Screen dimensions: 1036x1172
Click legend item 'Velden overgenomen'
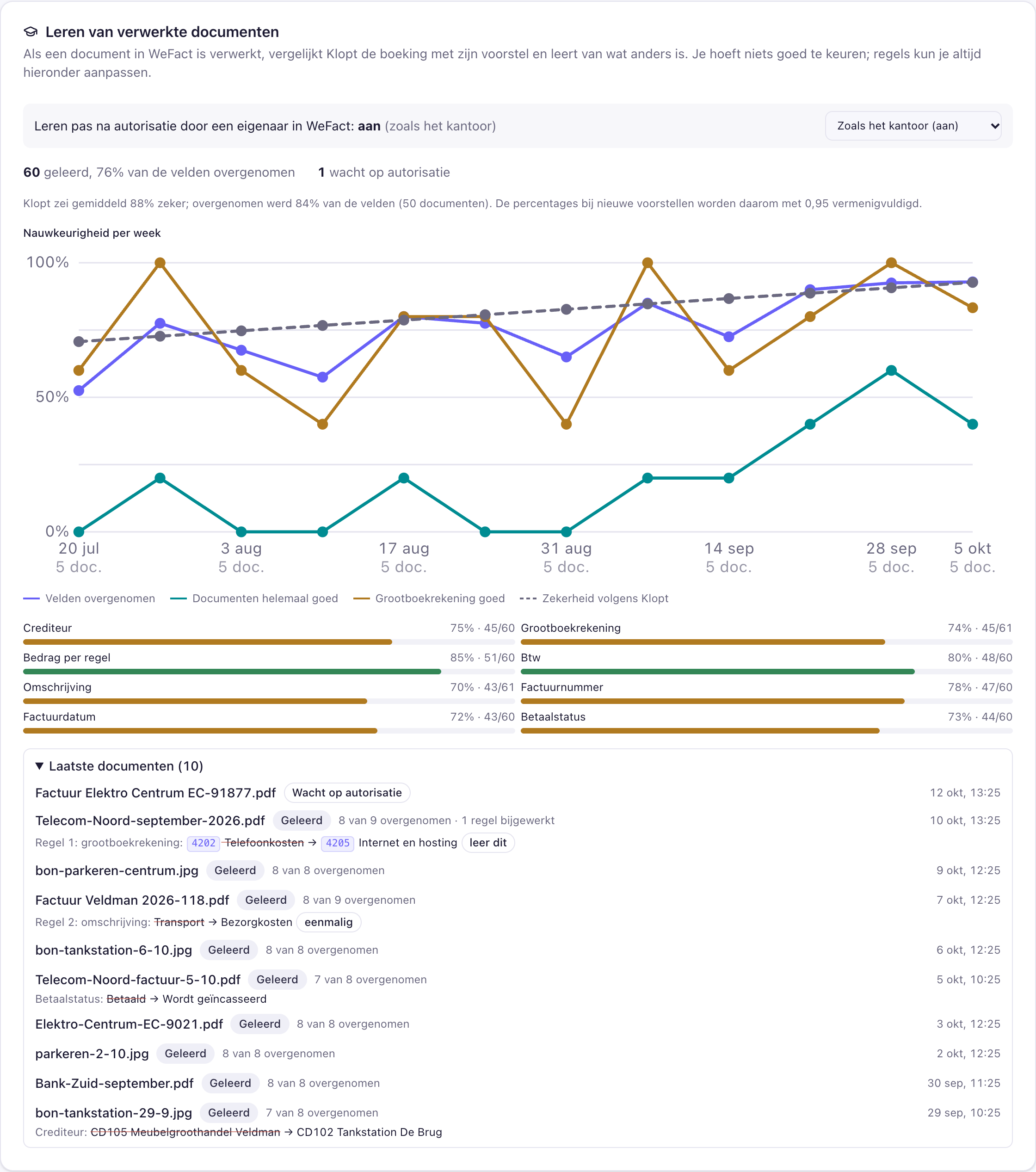point(89,598)
